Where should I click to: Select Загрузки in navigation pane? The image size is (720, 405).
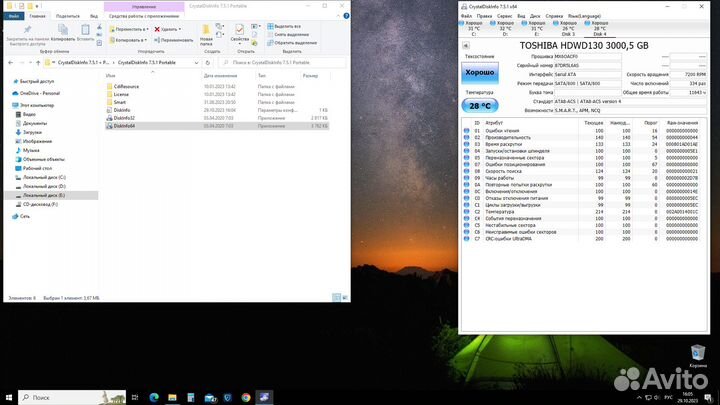pos(32,132)
